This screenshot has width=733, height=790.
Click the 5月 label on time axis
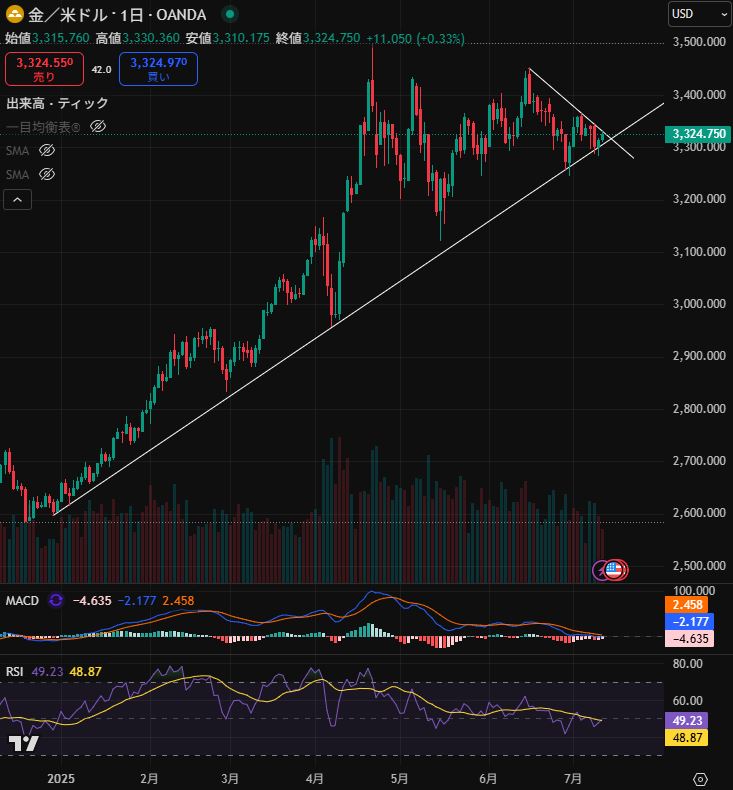399,778
